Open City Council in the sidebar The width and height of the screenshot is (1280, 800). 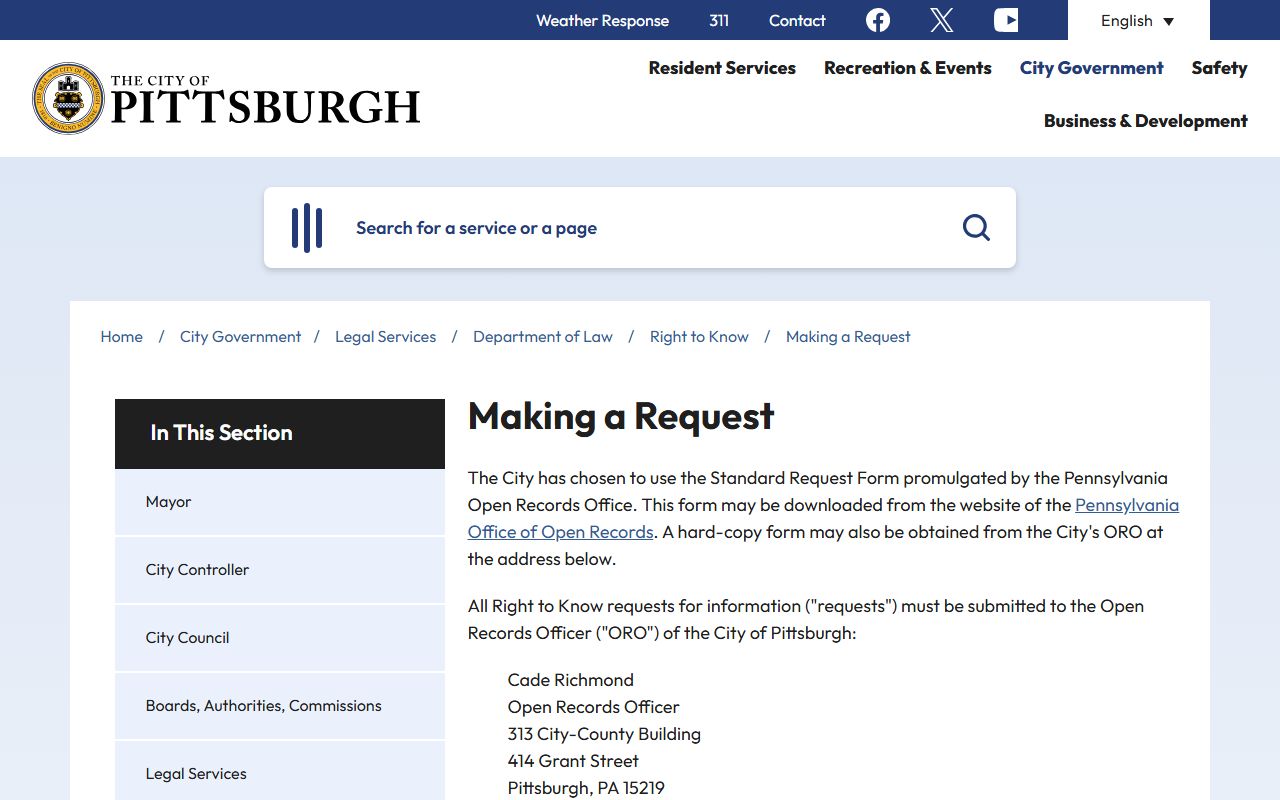(x=280, y=638)
